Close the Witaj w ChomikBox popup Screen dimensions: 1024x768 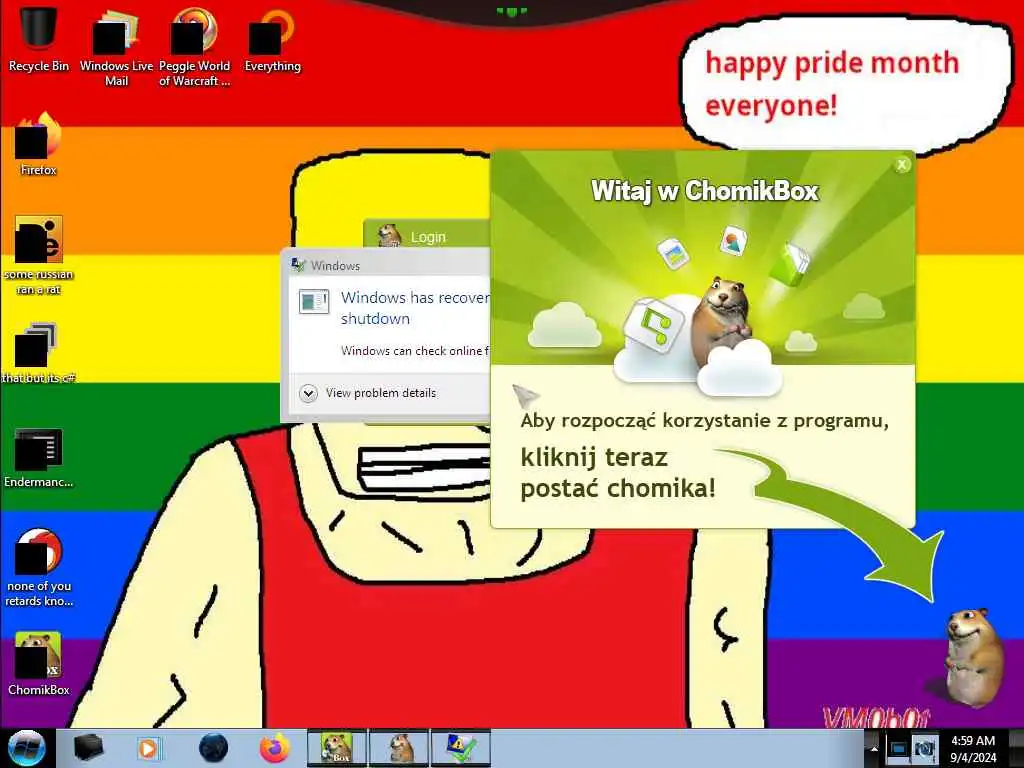click(902, 165)
